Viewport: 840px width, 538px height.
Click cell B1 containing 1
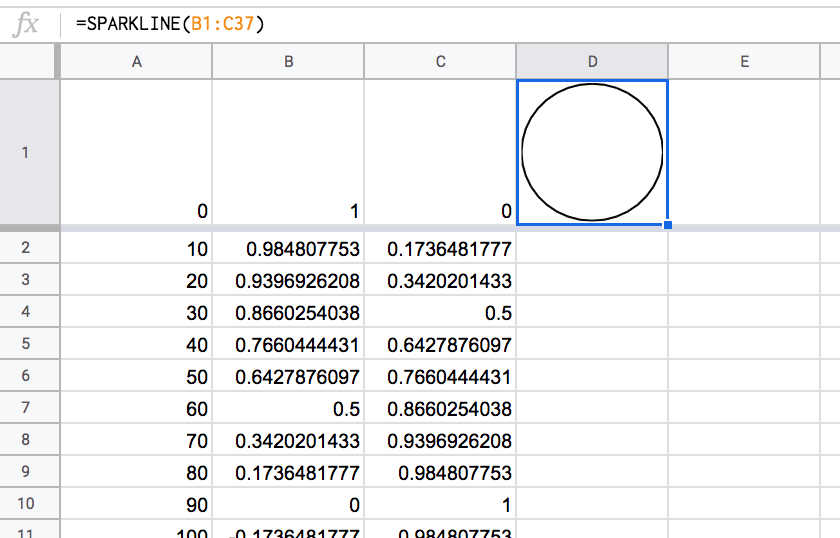point(288,152)
